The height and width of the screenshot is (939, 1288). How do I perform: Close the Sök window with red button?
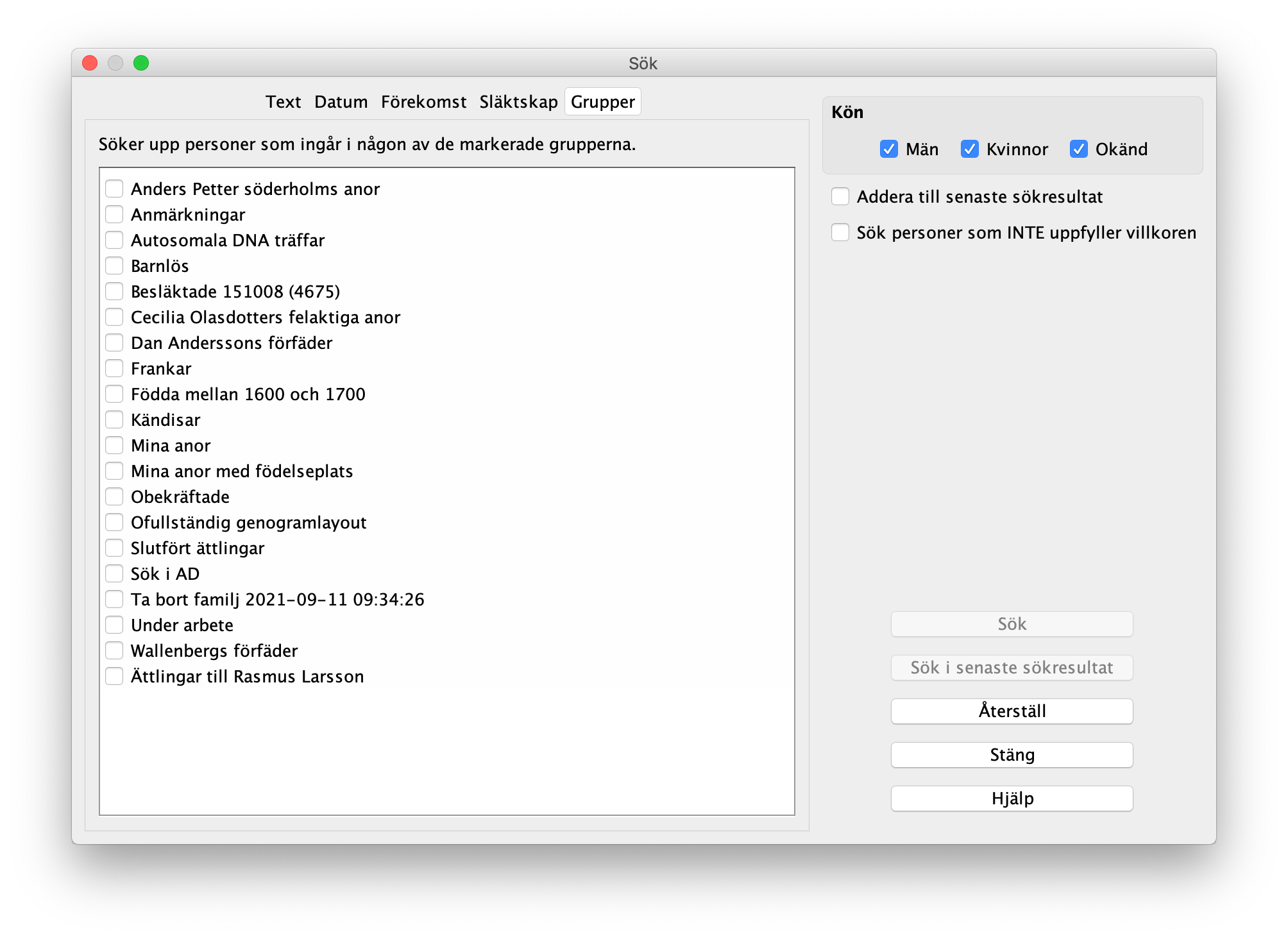[x=90, y=63]
